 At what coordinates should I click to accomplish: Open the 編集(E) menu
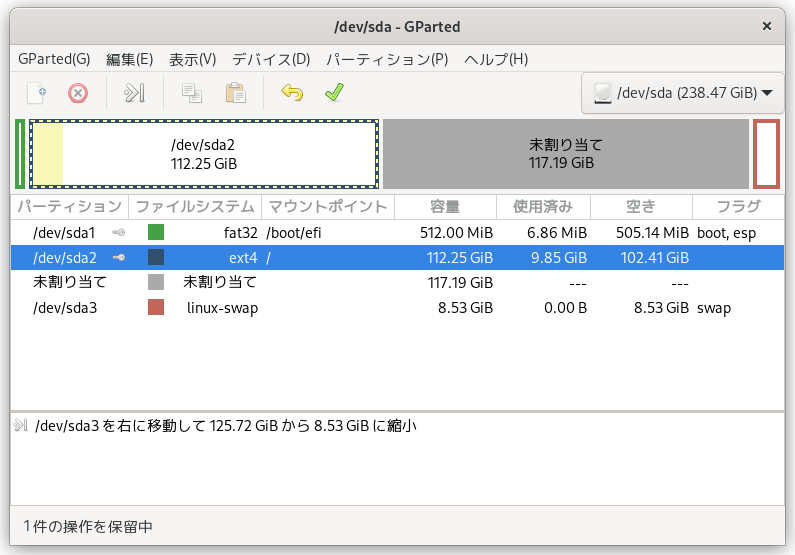point(129,59)
